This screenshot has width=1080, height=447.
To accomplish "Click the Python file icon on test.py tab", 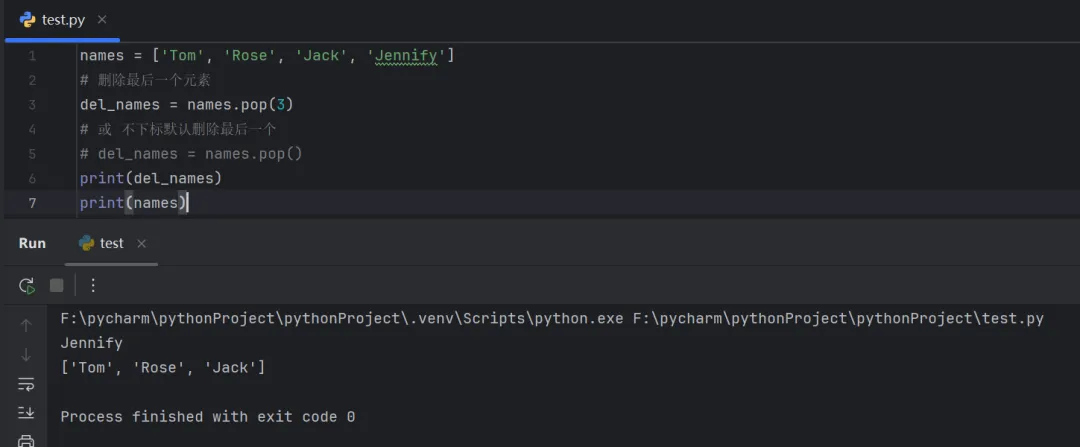I will coord(27,19).
